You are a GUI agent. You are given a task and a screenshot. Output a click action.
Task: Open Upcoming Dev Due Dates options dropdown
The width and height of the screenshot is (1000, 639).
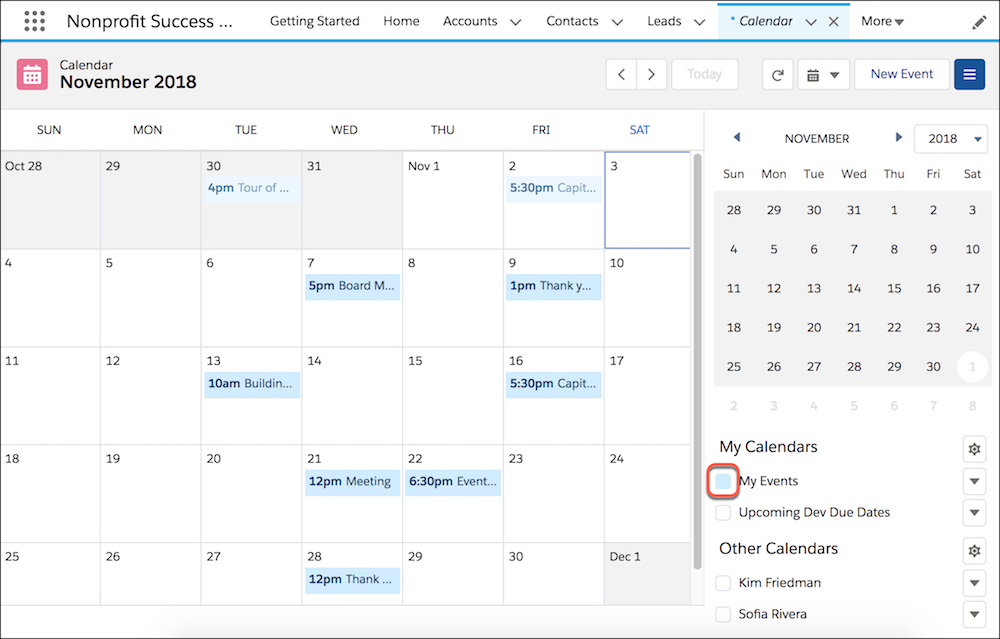[974, 513]
